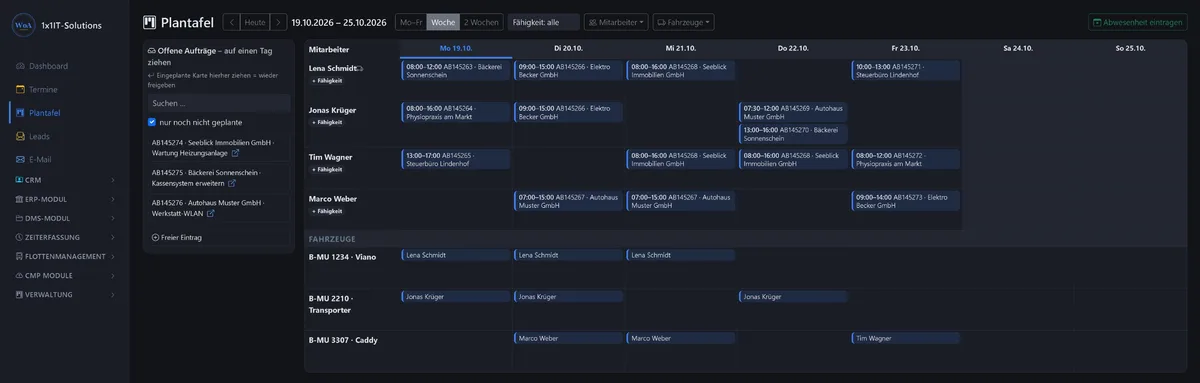This screenshot has width=1200, height=383.
Task: Expand the CRM menu section
Action: (x=65, y=180)
